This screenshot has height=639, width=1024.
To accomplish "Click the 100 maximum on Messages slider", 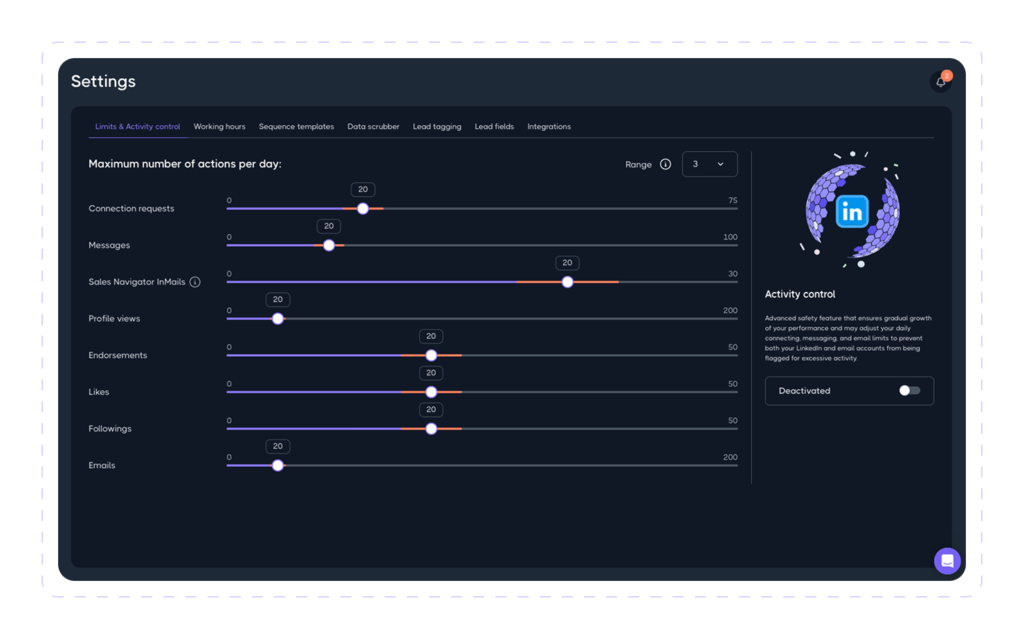I will 730,237.
